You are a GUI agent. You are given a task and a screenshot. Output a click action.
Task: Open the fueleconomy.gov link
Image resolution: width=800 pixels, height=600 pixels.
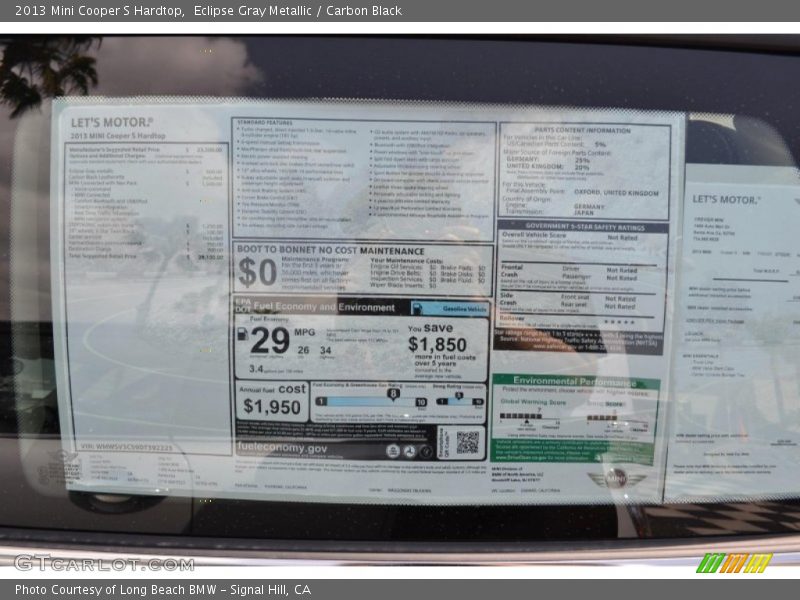coord(283,449)
